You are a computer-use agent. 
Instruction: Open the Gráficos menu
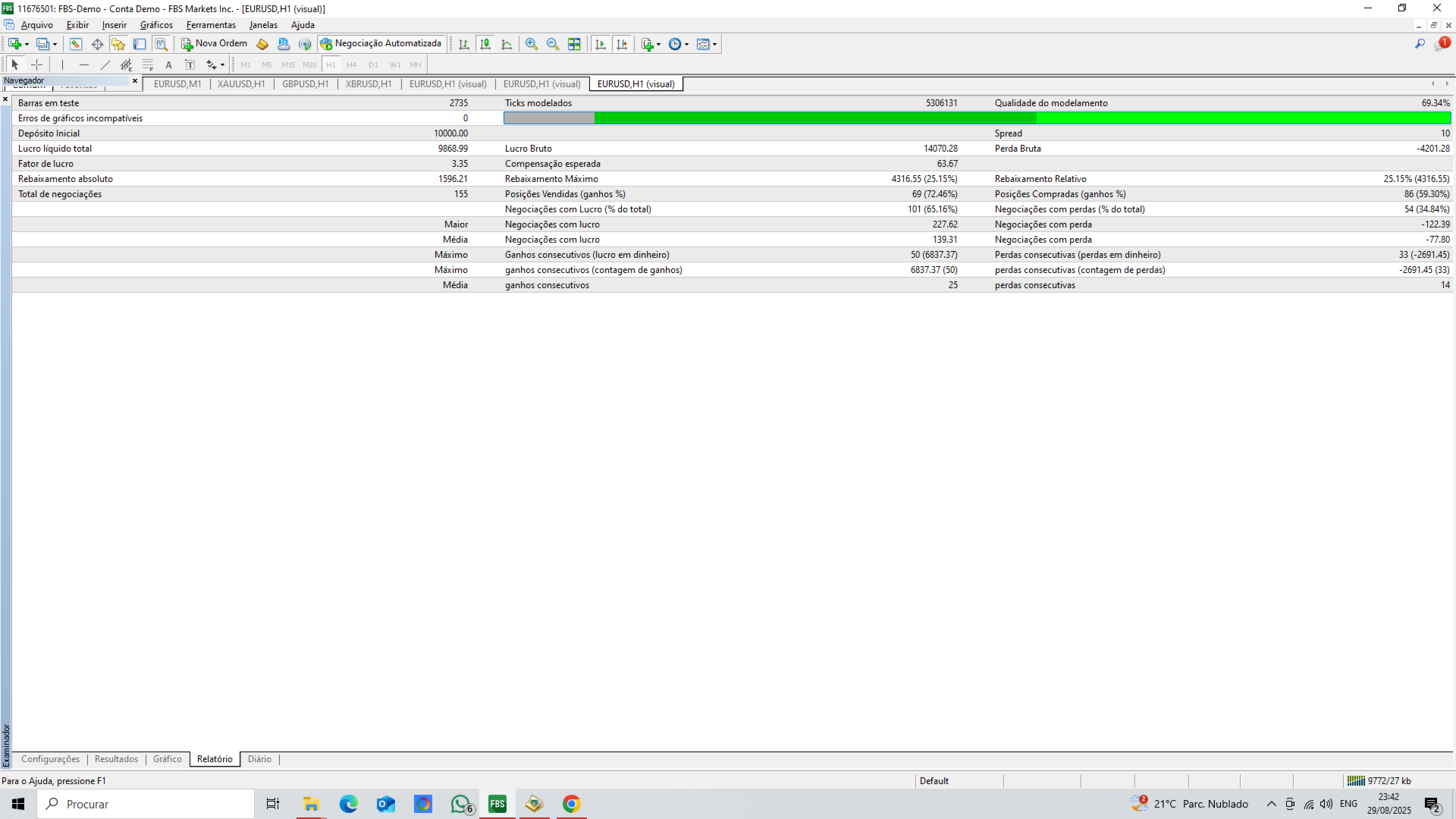[x=156, y=25]
